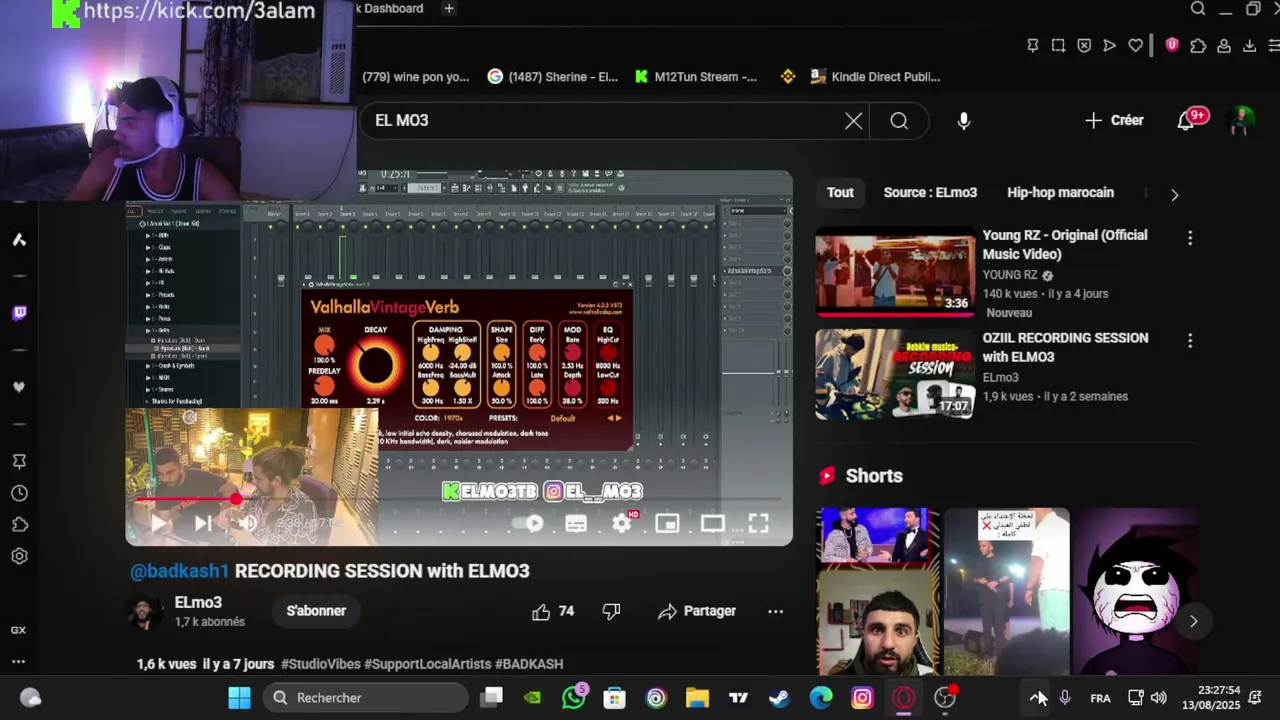Subscribe with S'abonner button
The width and height of the screenshot is (1280, 720).
click(x=316, y=611)
